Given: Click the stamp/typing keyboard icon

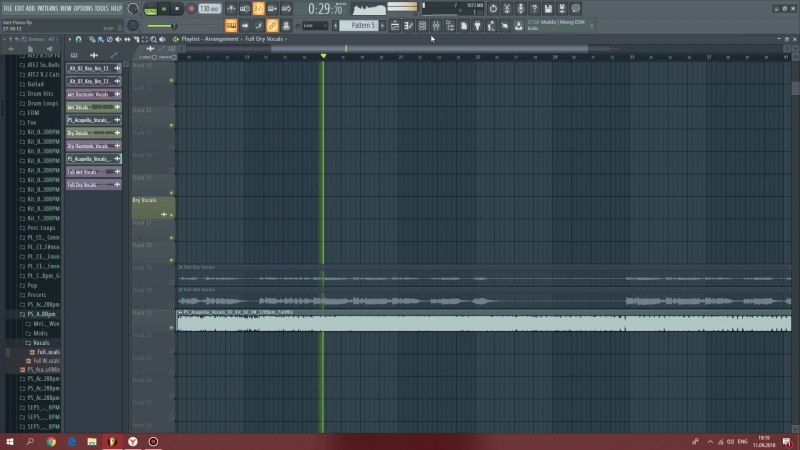Looking at the screenshot, I should pyautogui.click(x=231, y=26).
